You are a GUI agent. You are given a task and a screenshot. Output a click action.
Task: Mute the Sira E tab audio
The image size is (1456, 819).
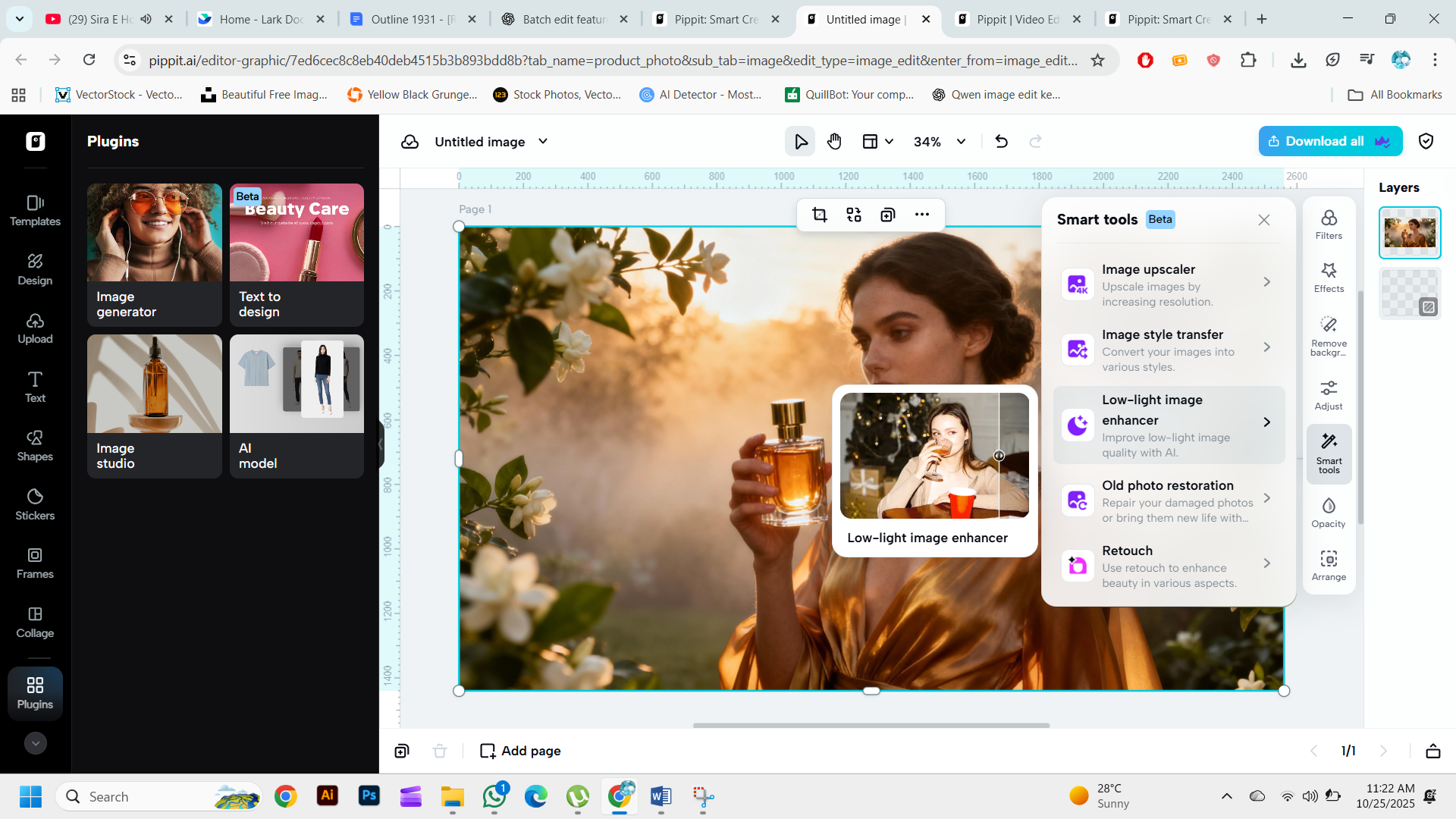(x=146, y=19)
